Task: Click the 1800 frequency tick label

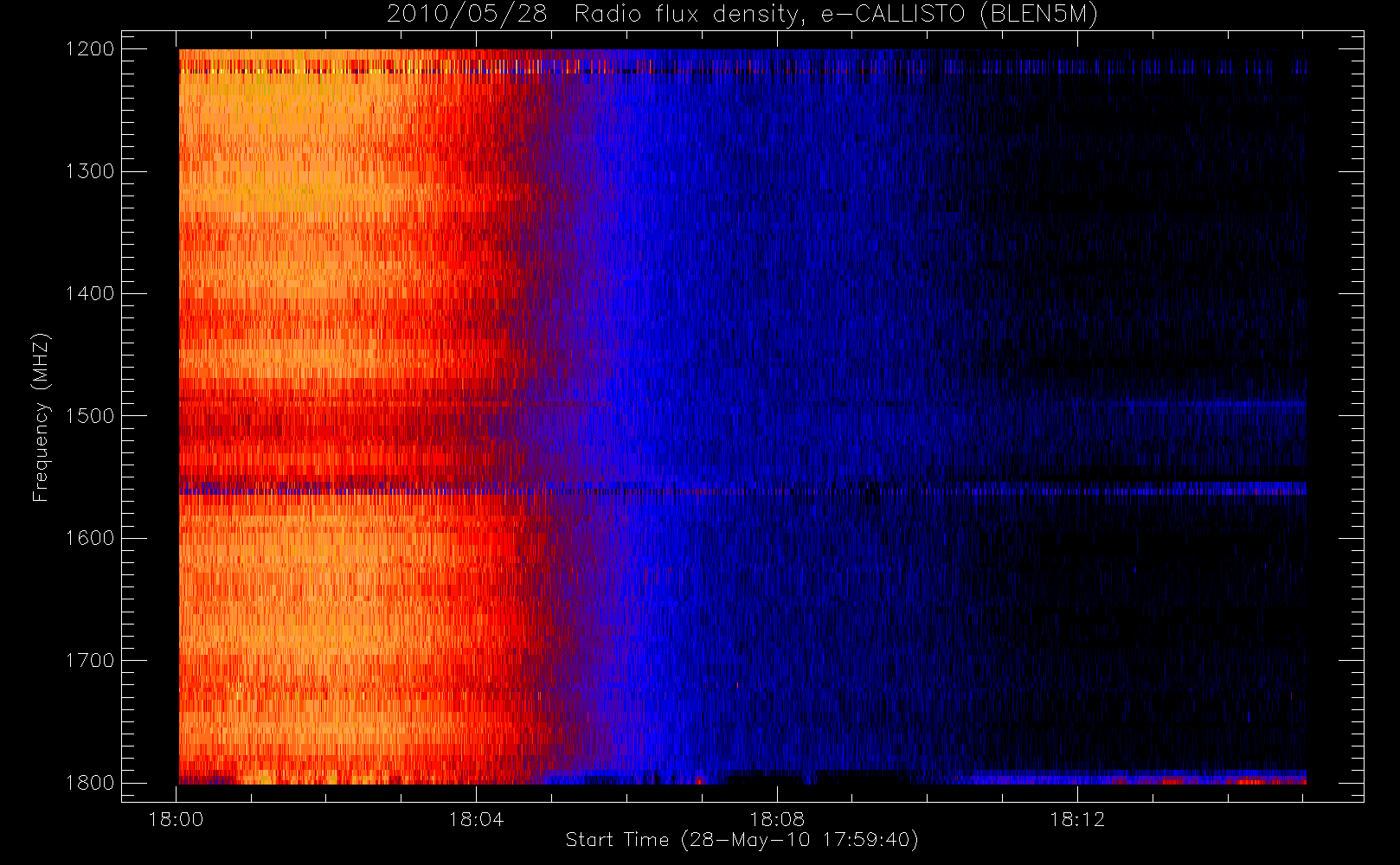Action: point(90,783)
